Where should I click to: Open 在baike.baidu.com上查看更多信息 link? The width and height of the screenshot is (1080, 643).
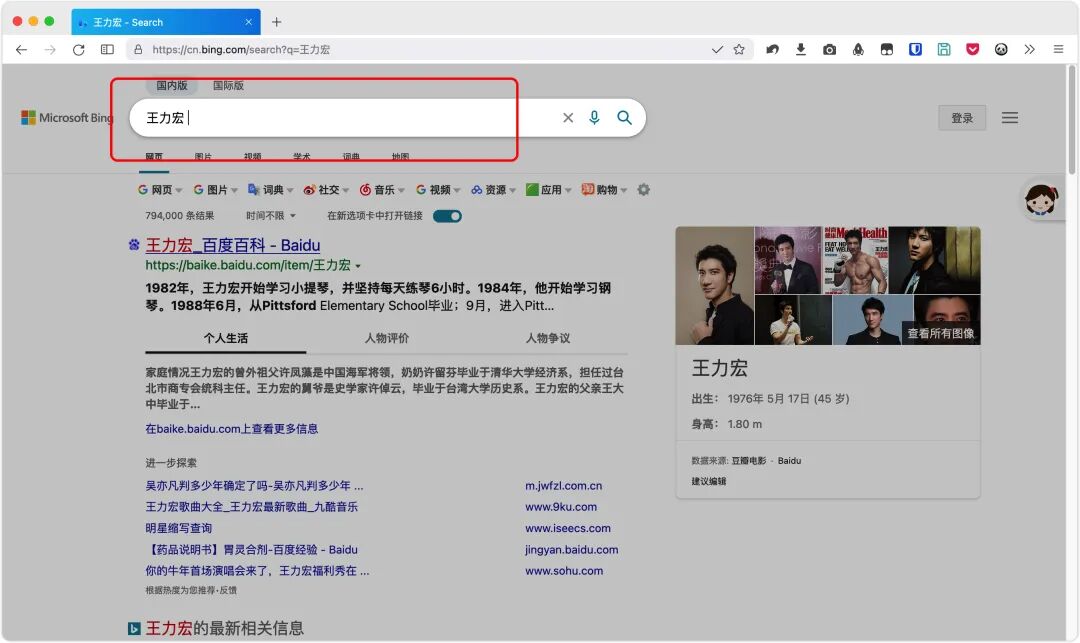(x=231, y=429)
